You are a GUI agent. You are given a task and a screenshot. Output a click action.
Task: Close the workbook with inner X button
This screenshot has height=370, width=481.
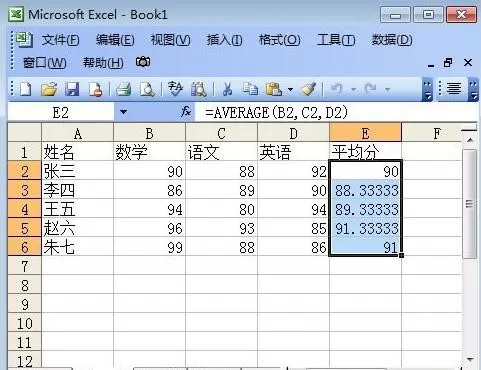click(468, 63)
